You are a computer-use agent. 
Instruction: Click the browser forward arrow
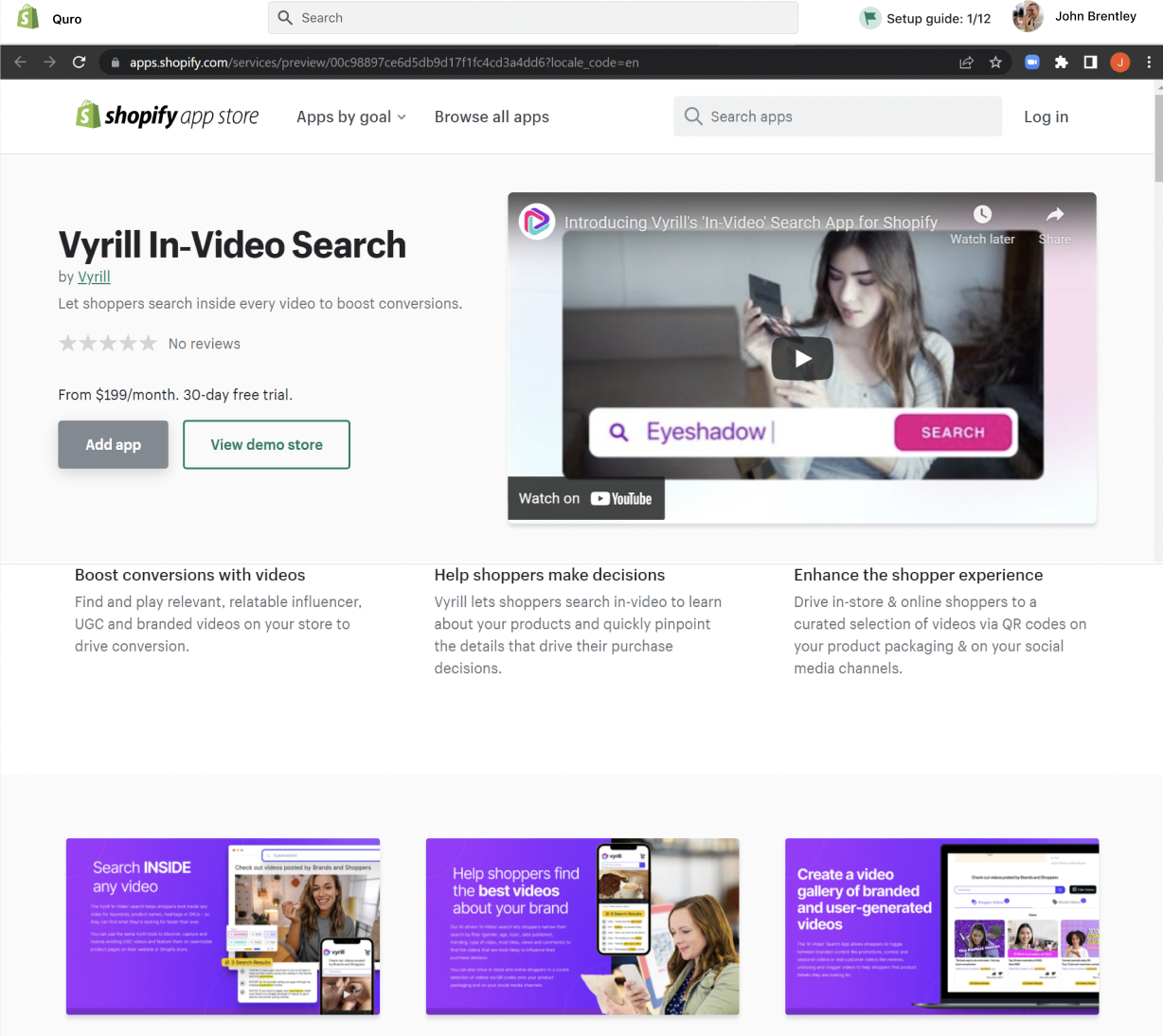coord(49,63)
